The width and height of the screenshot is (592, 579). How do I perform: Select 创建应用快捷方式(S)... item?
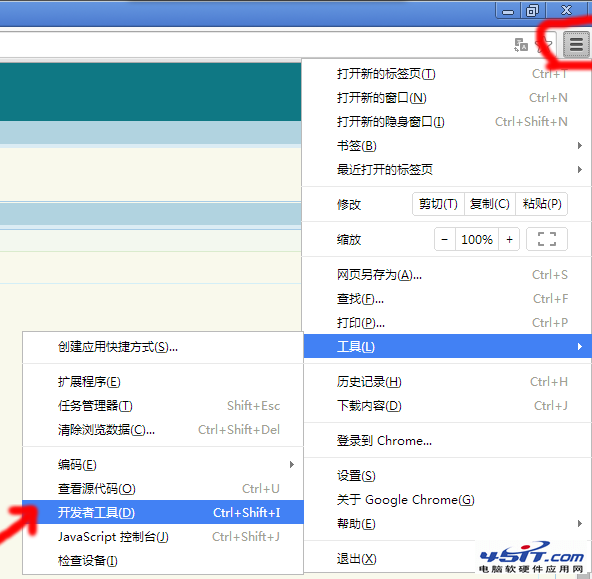coord(163,347)
